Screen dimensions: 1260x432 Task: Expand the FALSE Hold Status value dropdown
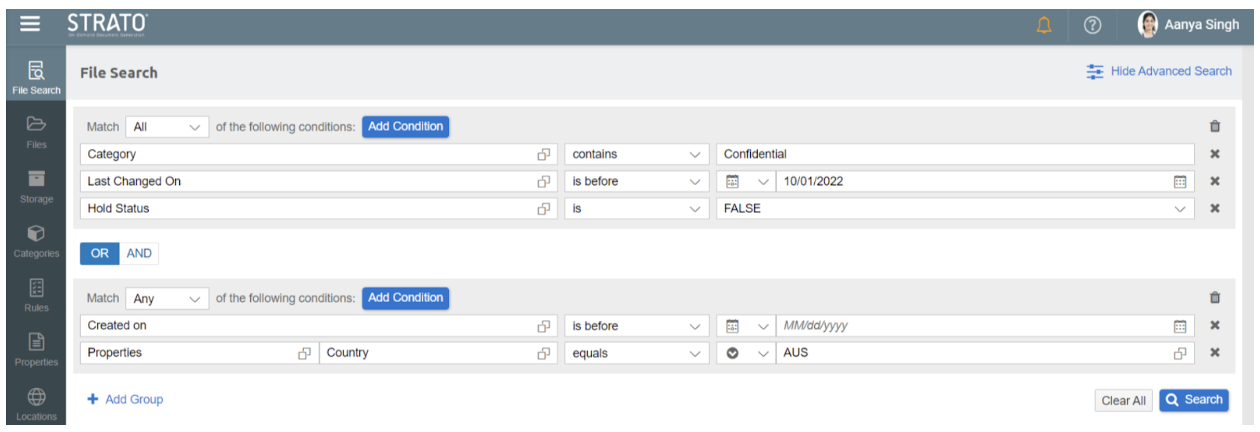954,208
